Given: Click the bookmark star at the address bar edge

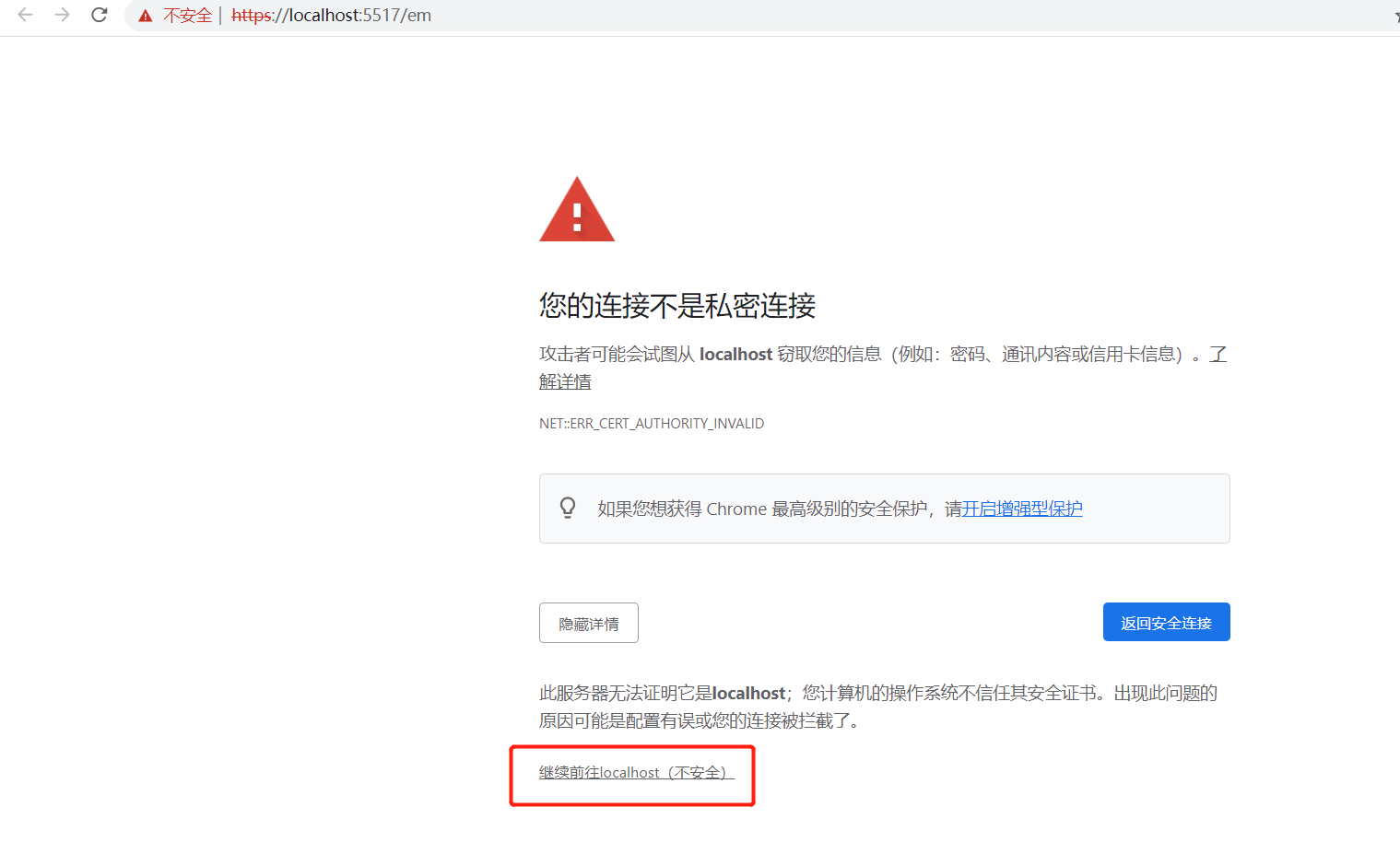Looking at the screenshot, I should pyautogui.click(x=1394, y=15).
